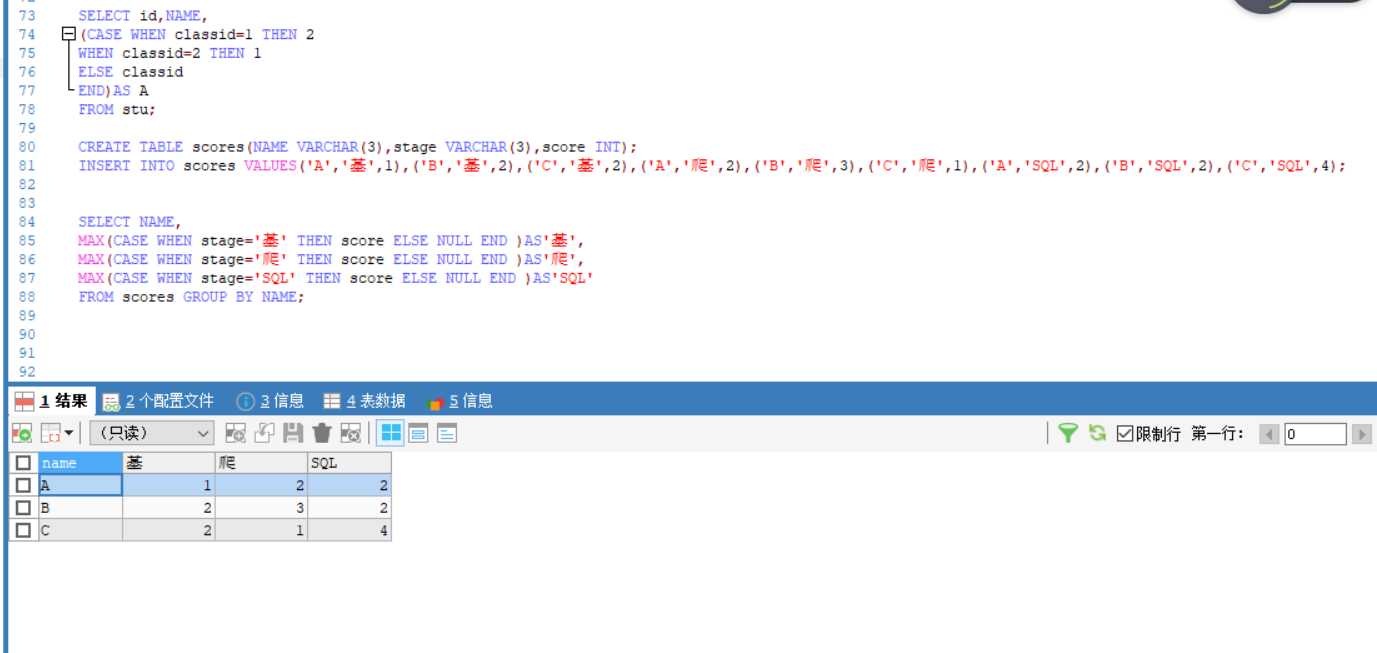
Task: Click the delete selected rows trash icon
Action: 322,433
